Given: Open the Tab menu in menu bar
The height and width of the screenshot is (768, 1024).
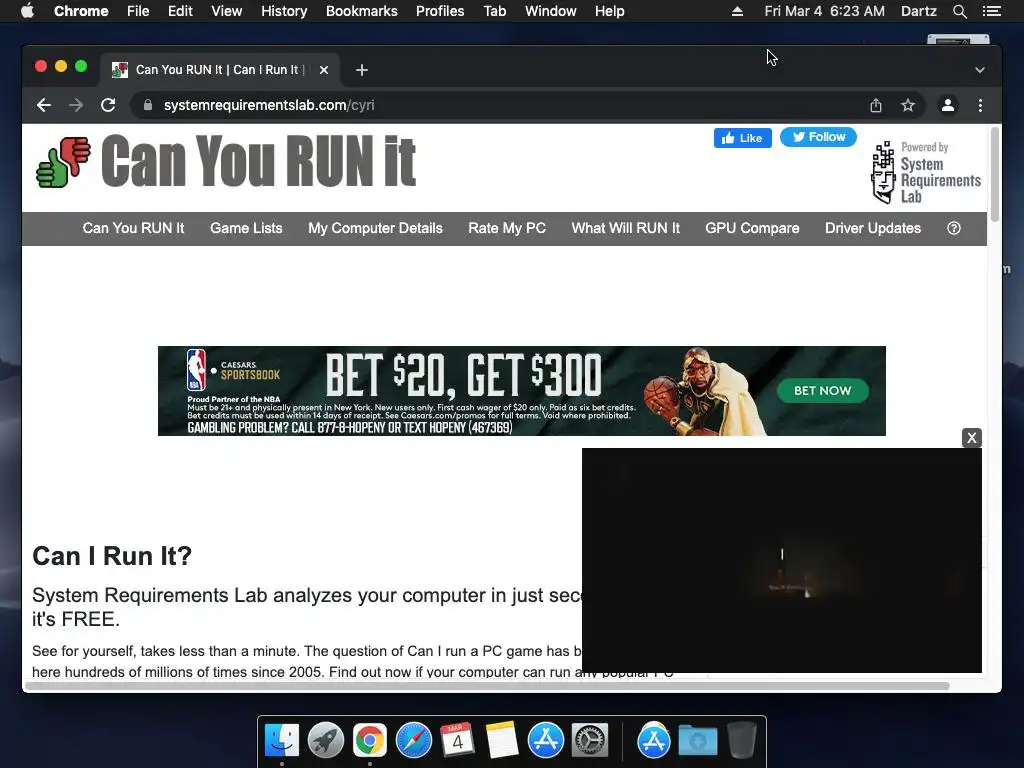Looking at the screenshot, I should 495,11.
